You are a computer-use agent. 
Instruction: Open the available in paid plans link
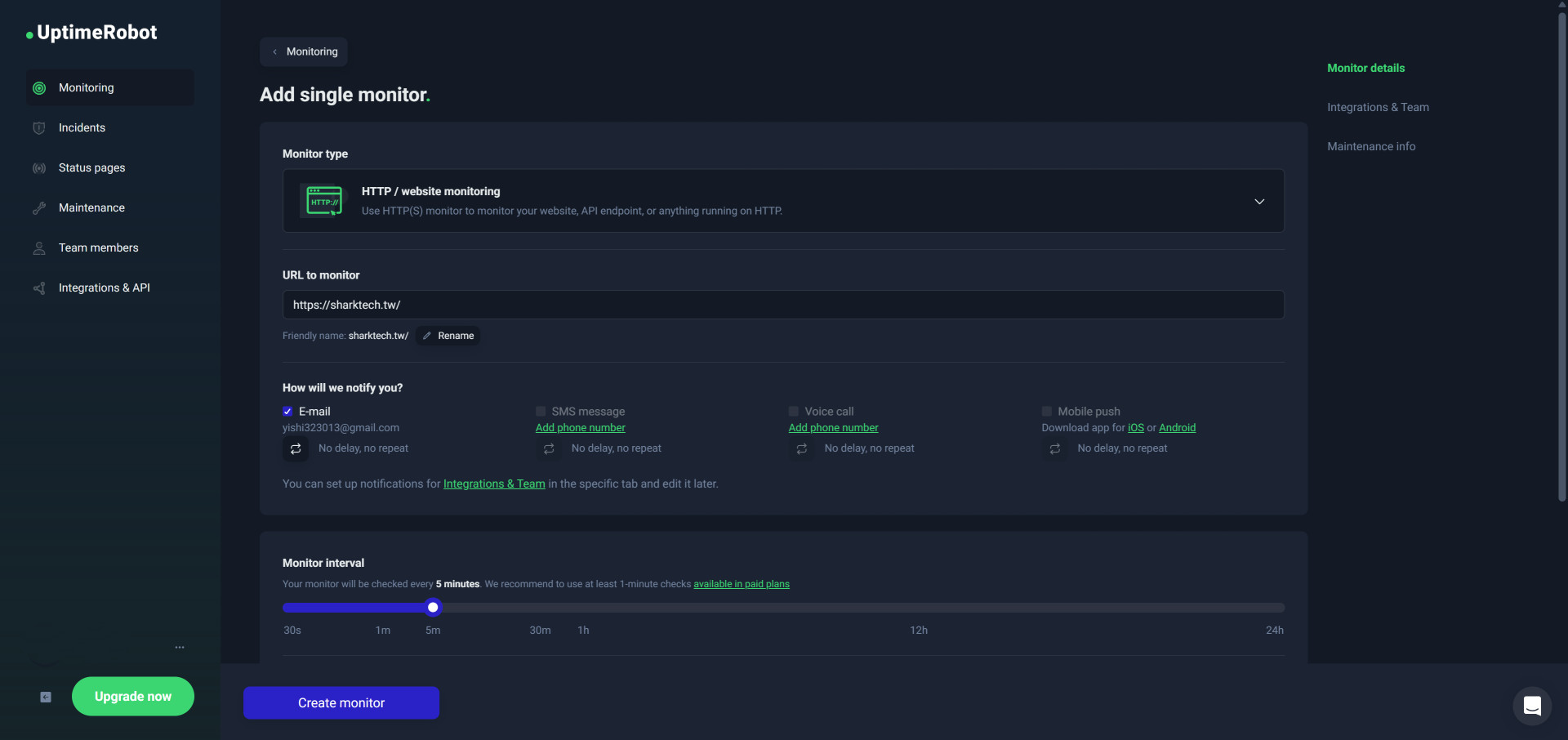coord(742,584)
